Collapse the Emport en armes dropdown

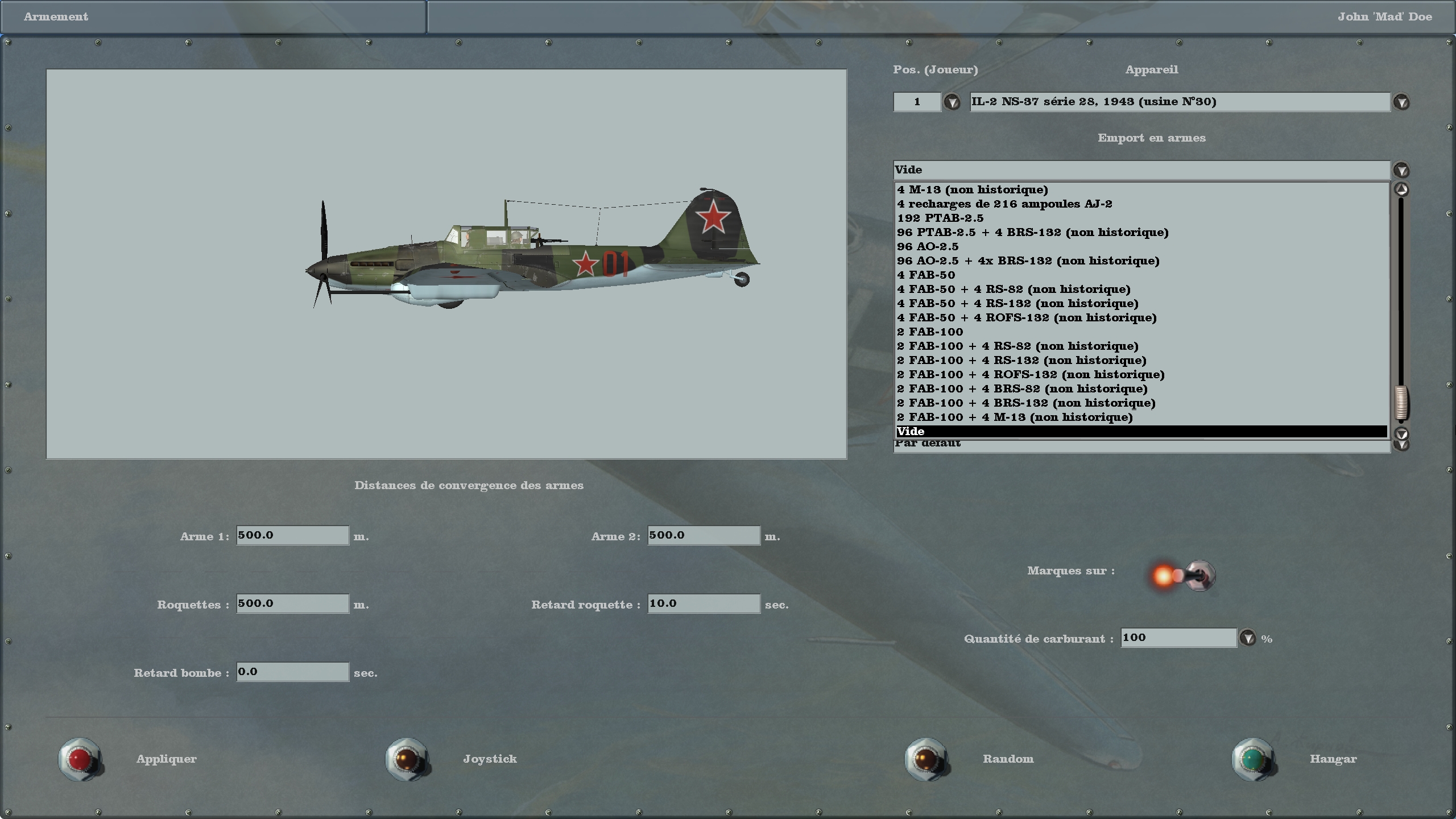click(1401, 170)
